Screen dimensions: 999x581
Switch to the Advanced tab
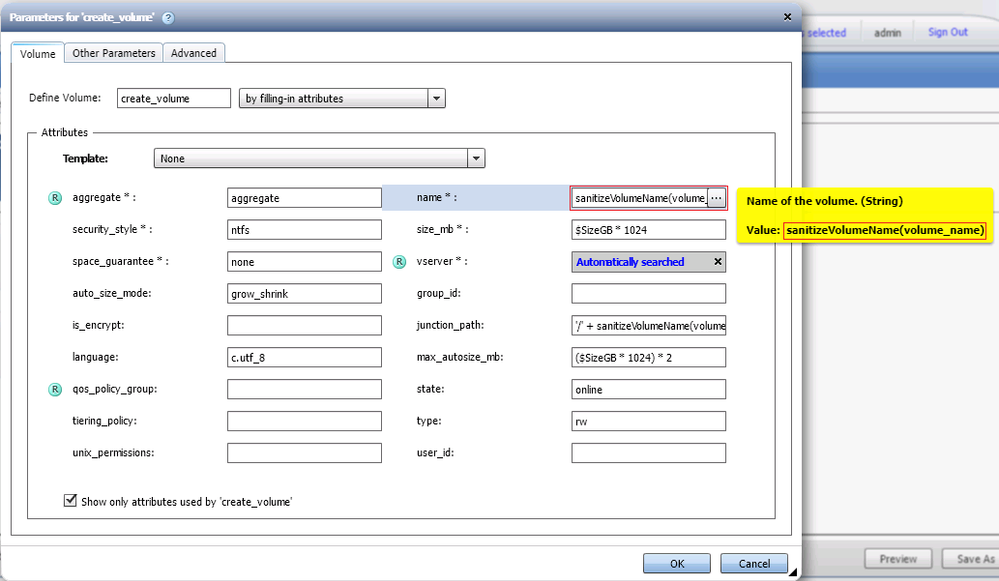194,53
